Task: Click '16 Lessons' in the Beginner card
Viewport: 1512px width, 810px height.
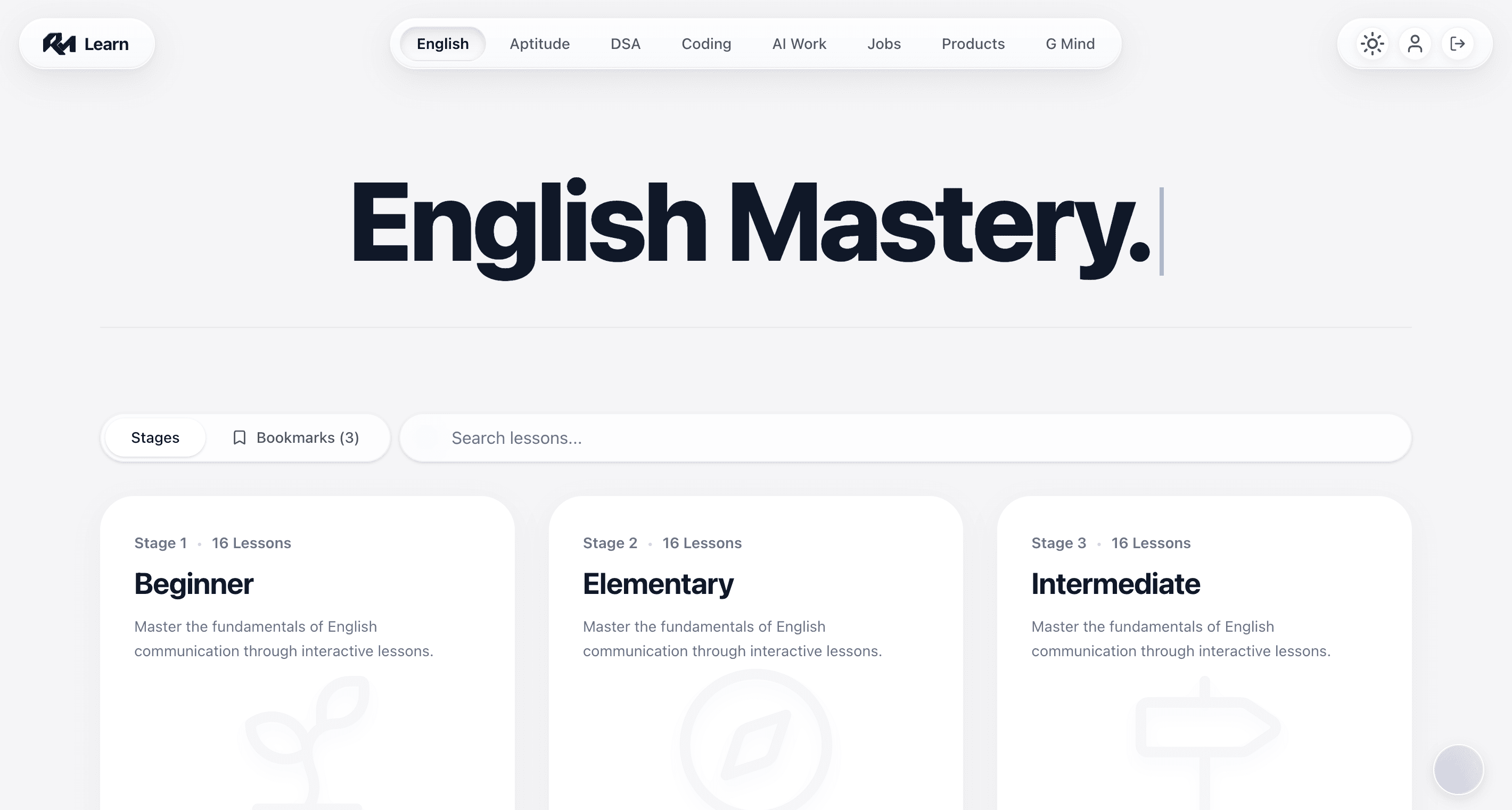Action: click(251, 543)
